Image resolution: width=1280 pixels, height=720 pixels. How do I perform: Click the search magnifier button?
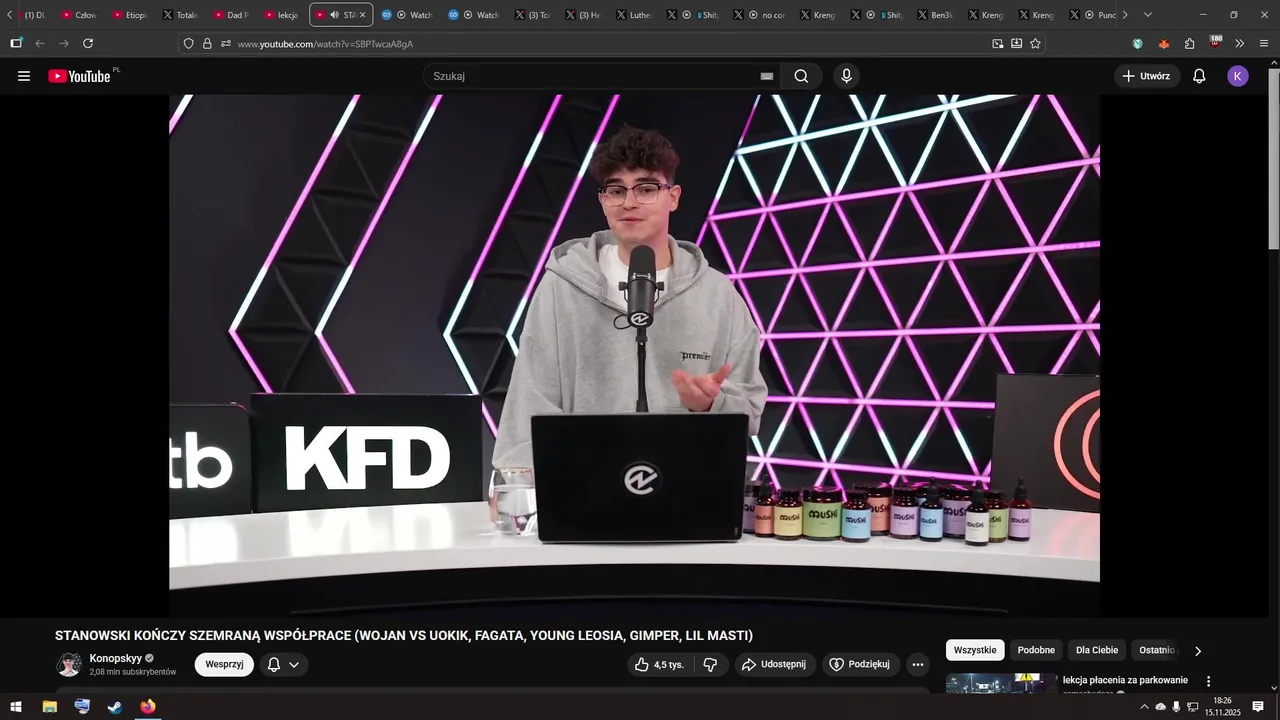[x=801, y=76]
